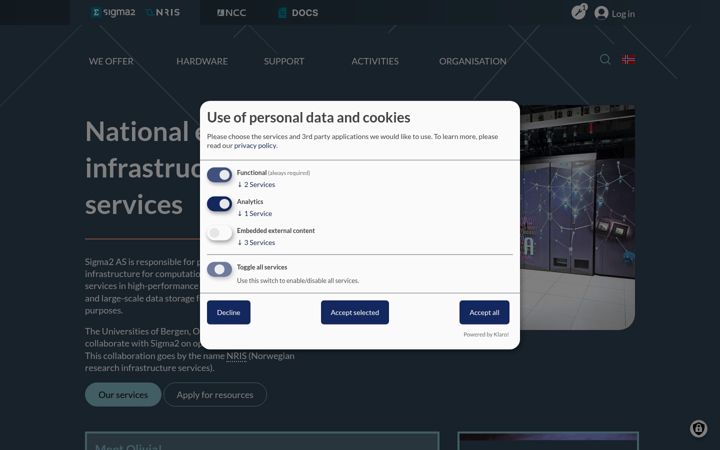This screenshot has width=720, height=450.
Task: Toggle the Functional services switch
Action: 219,174
